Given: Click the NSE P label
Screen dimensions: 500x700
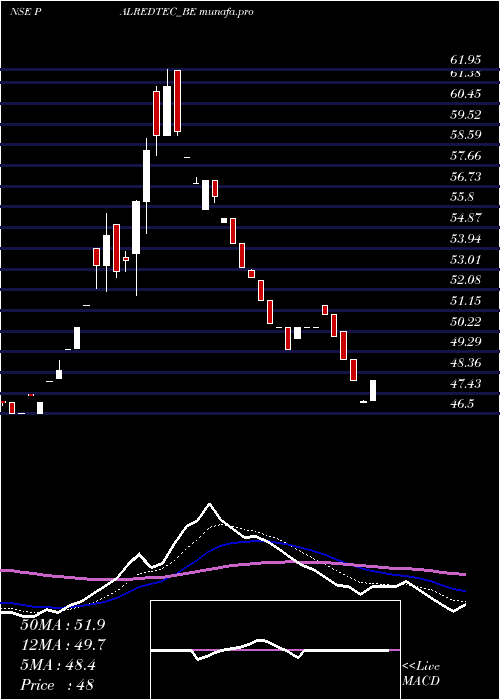Looking at the screenshot, I should tap(26, 12).
